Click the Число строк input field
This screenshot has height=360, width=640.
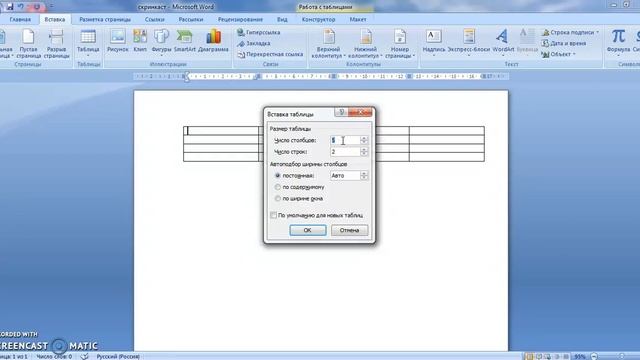pyautogui.click(x=345, y=151)
